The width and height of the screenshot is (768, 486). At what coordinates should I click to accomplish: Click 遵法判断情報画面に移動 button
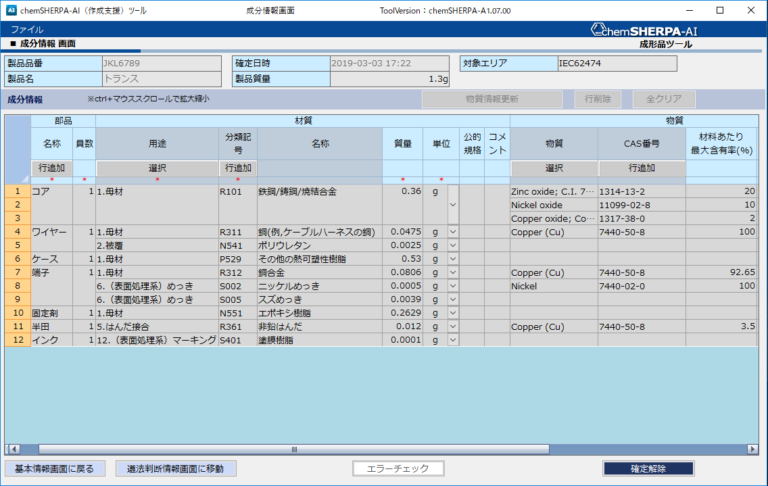pos(176,468)
